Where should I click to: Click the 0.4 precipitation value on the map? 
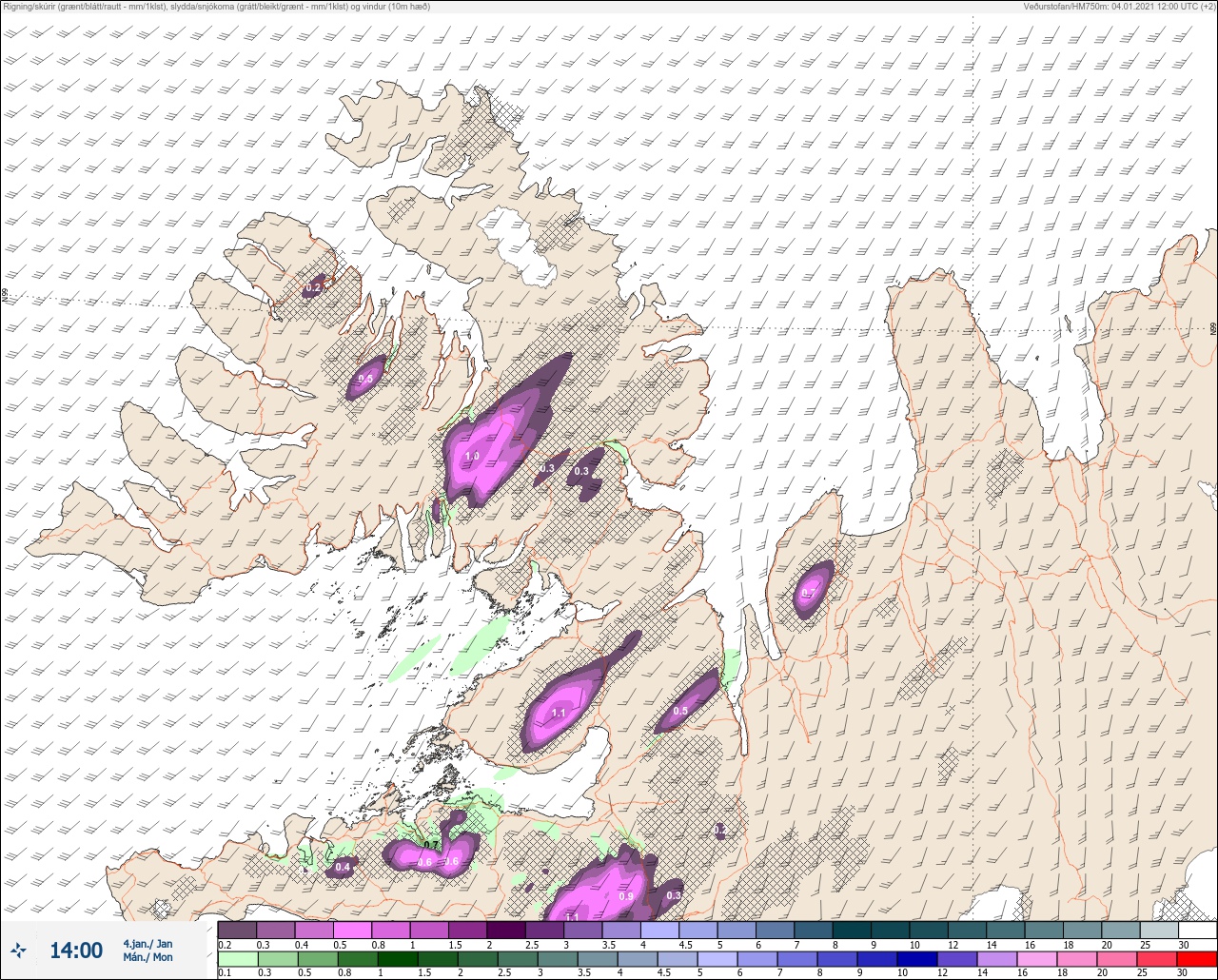pos(343,867)
